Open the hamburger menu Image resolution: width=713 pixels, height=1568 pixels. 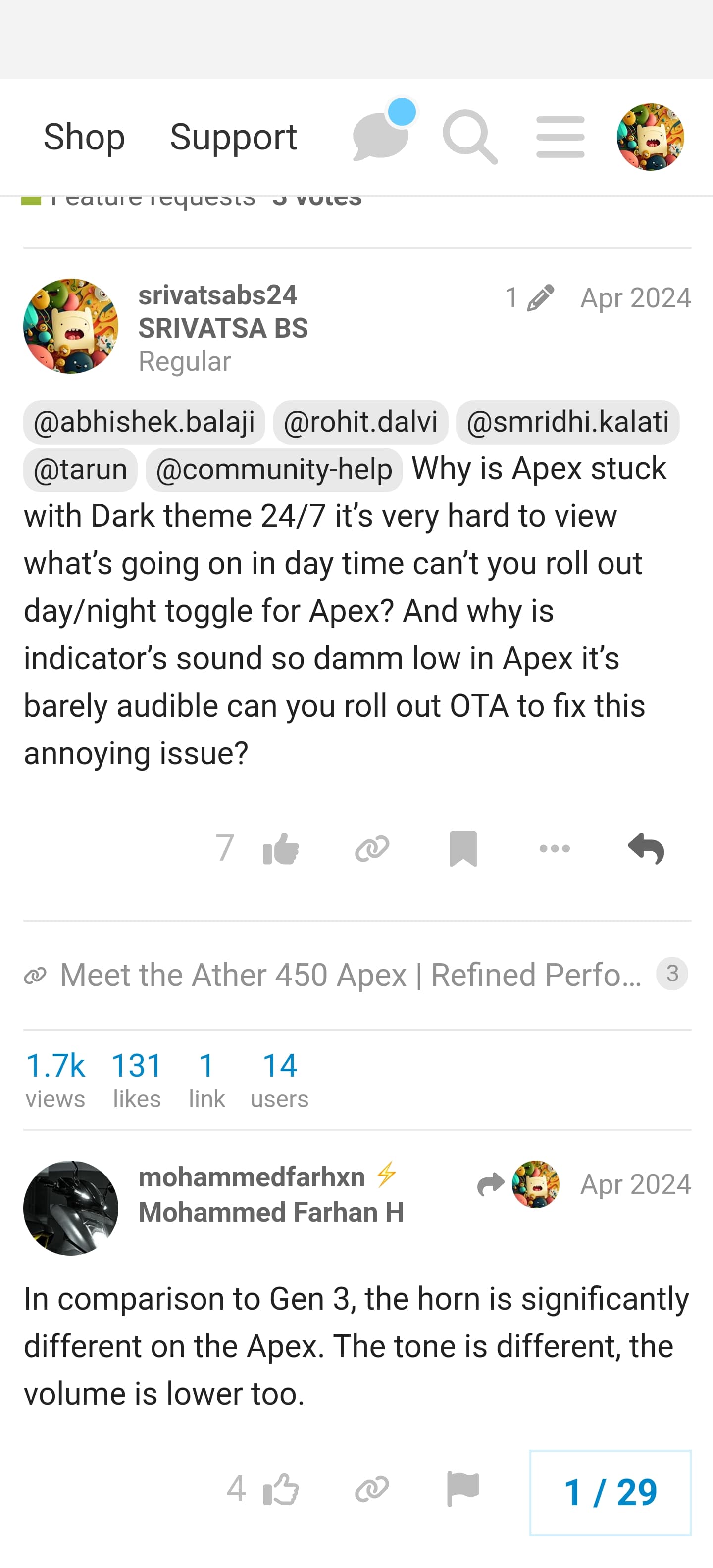pos(560,137)
